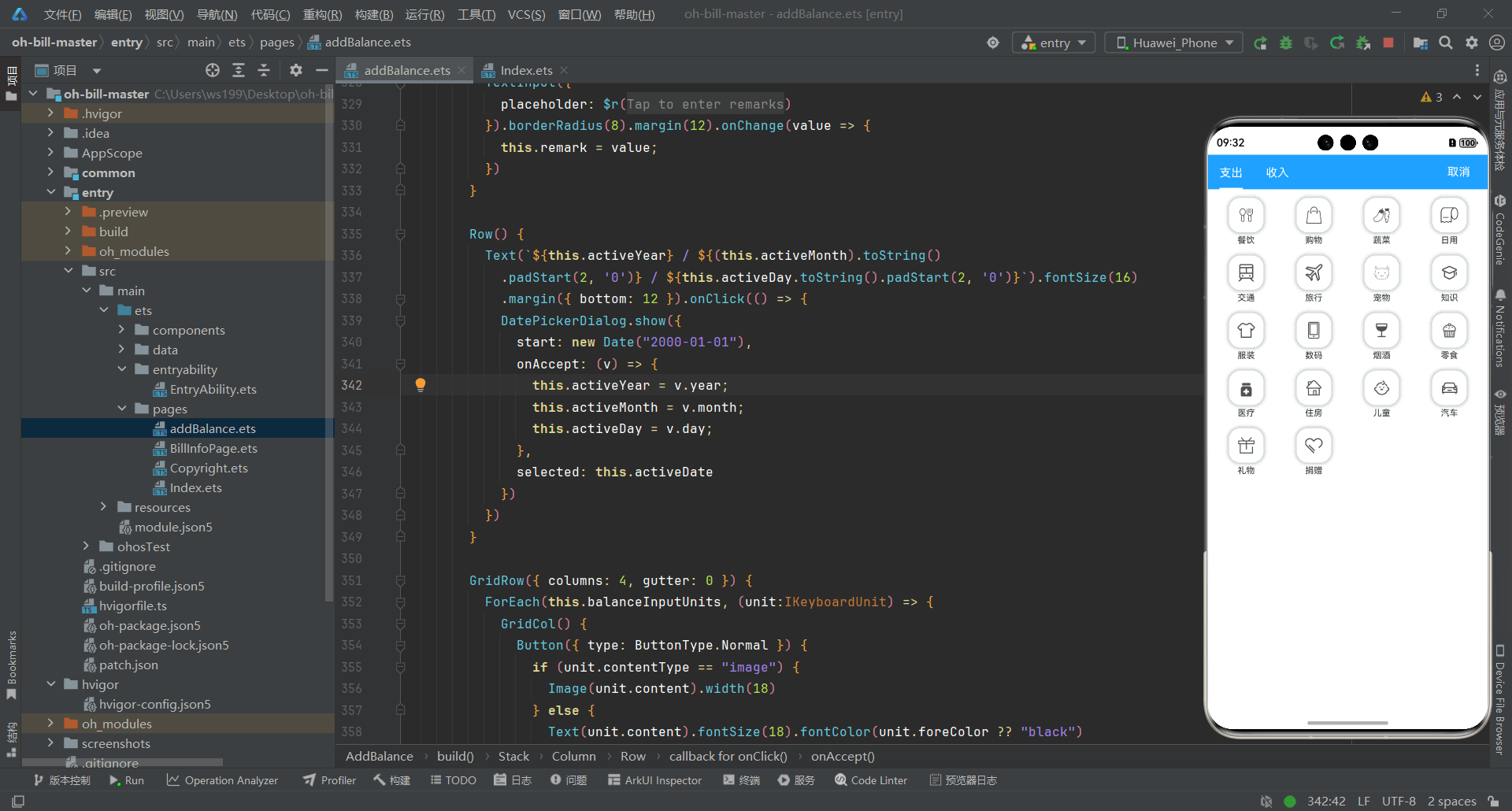Open the Profiler tool window

pos(329,780)
